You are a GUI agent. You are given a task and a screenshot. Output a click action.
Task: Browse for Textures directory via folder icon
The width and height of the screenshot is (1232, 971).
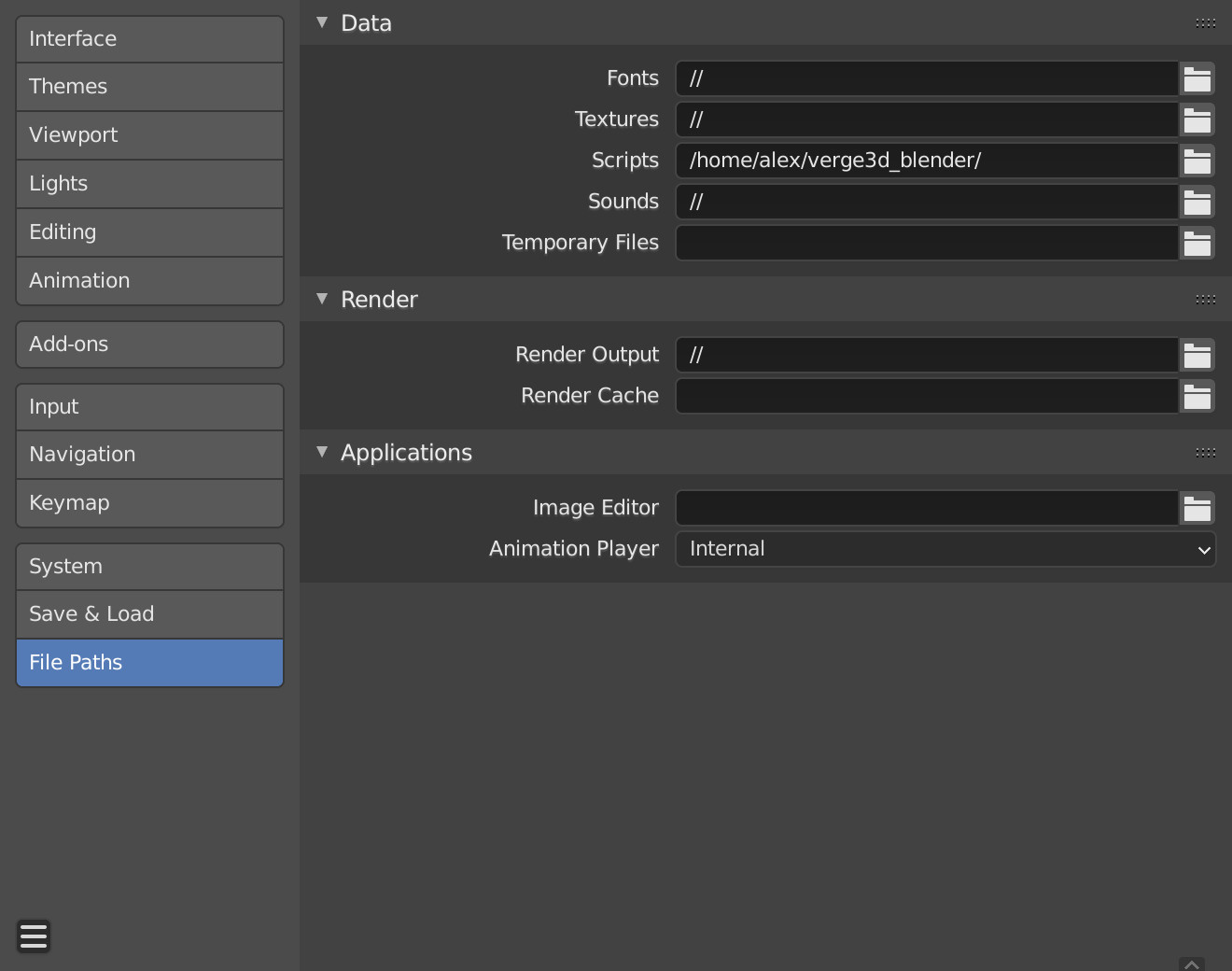click(x=1197, y=120)
